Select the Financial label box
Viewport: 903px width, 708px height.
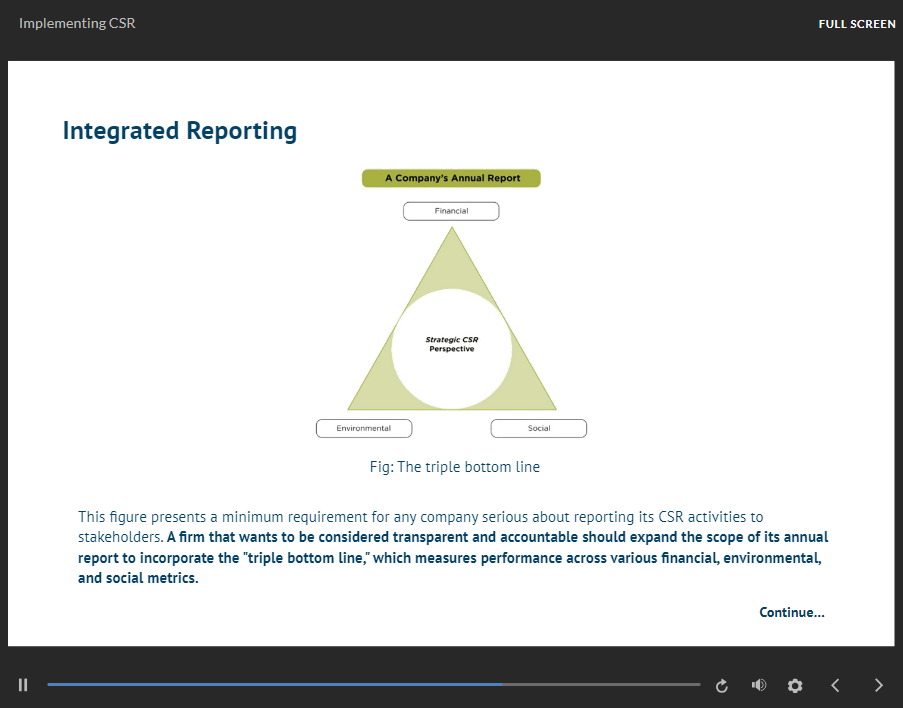tap(452, 211)
